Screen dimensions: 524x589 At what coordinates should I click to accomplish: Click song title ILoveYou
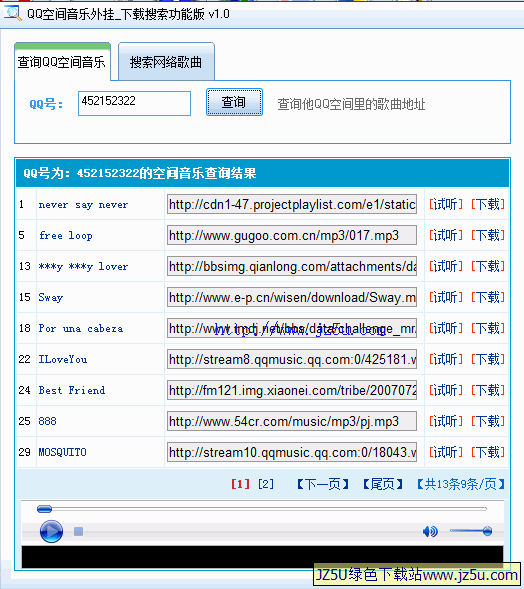coord(62,359)
